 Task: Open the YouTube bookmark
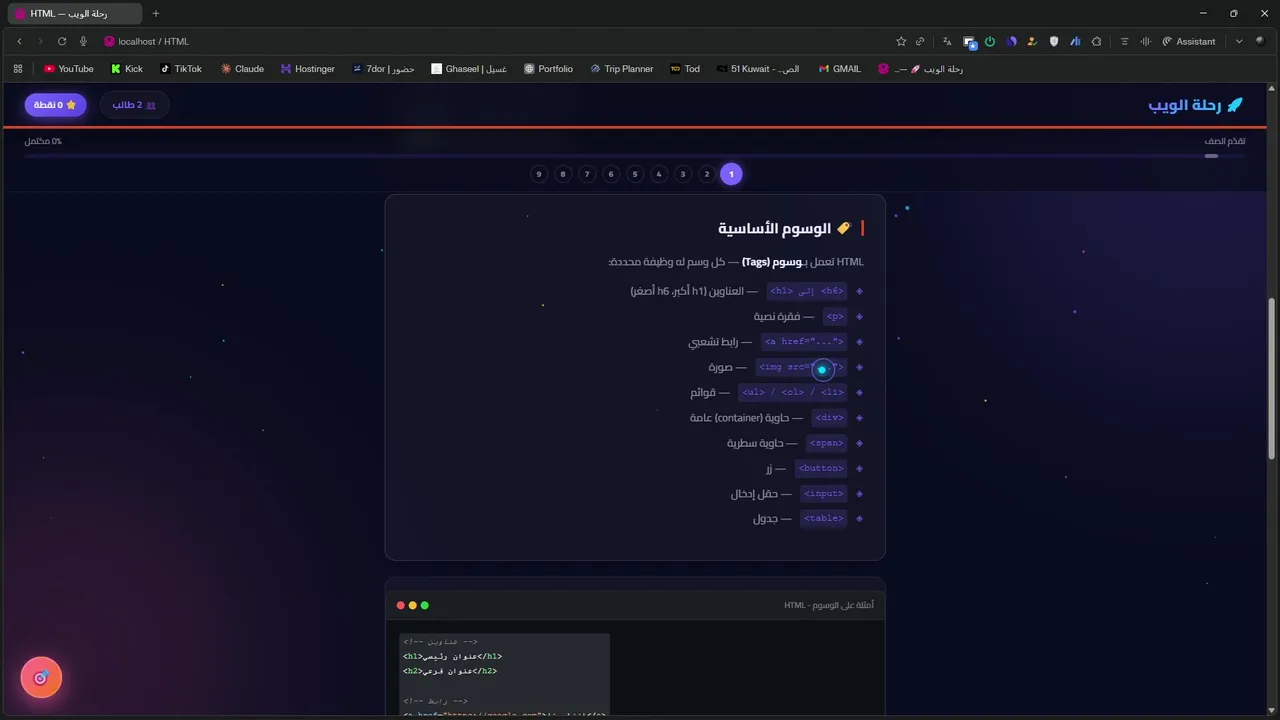point(69,69)
